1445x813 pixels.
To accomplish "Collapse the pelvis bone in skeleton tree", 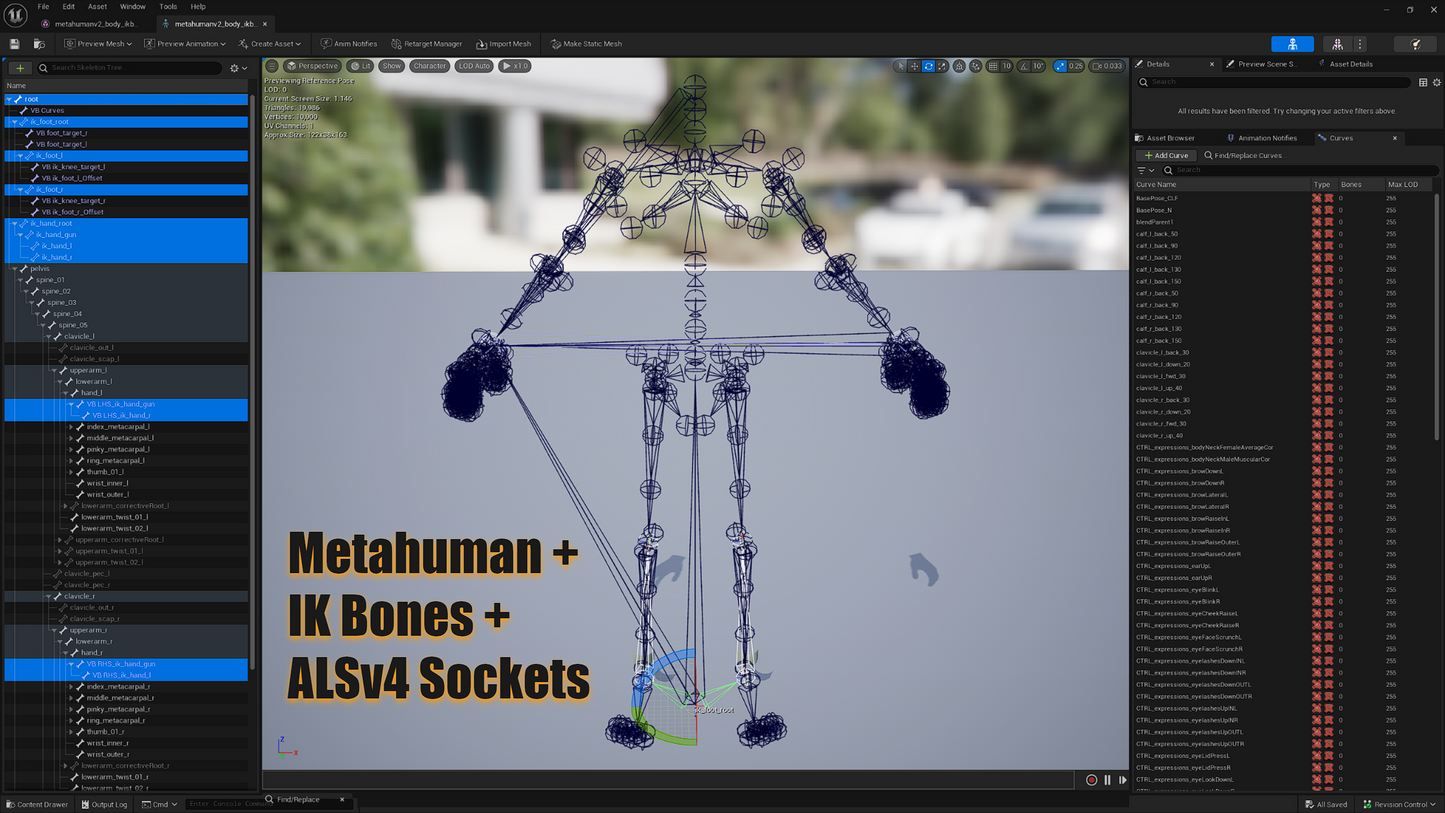I will (15, 269).
